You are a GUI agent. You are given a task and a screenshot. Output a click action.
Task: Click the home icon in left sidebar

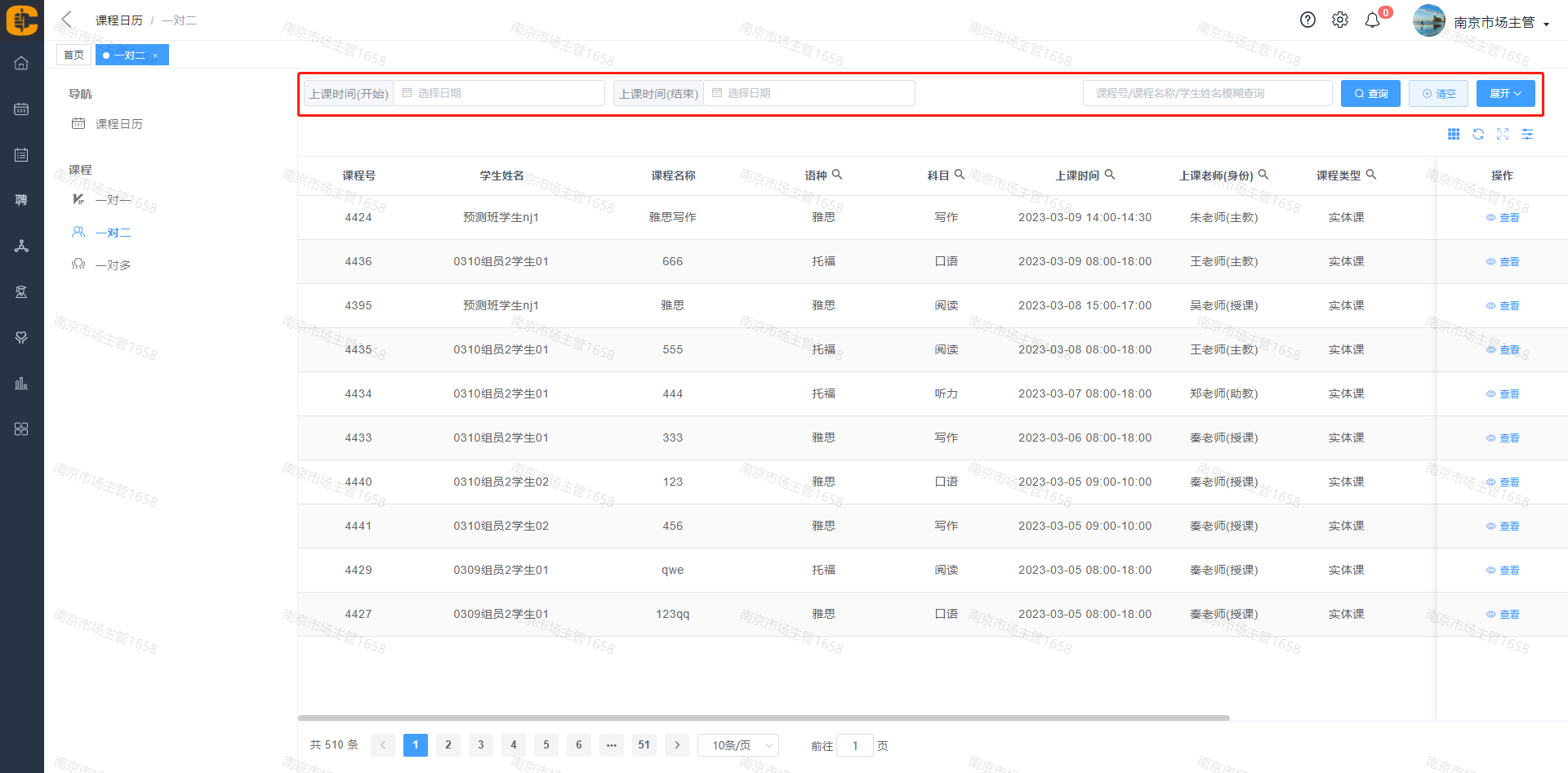click(x=21, y=64)
